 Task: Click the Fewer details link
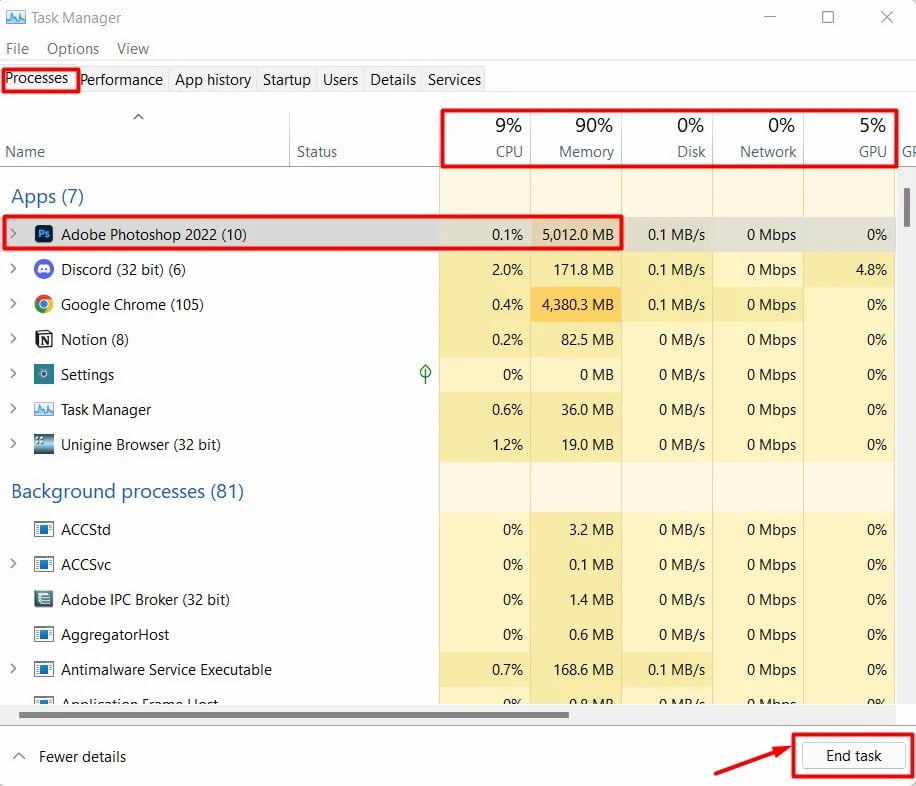click(82, 757)
